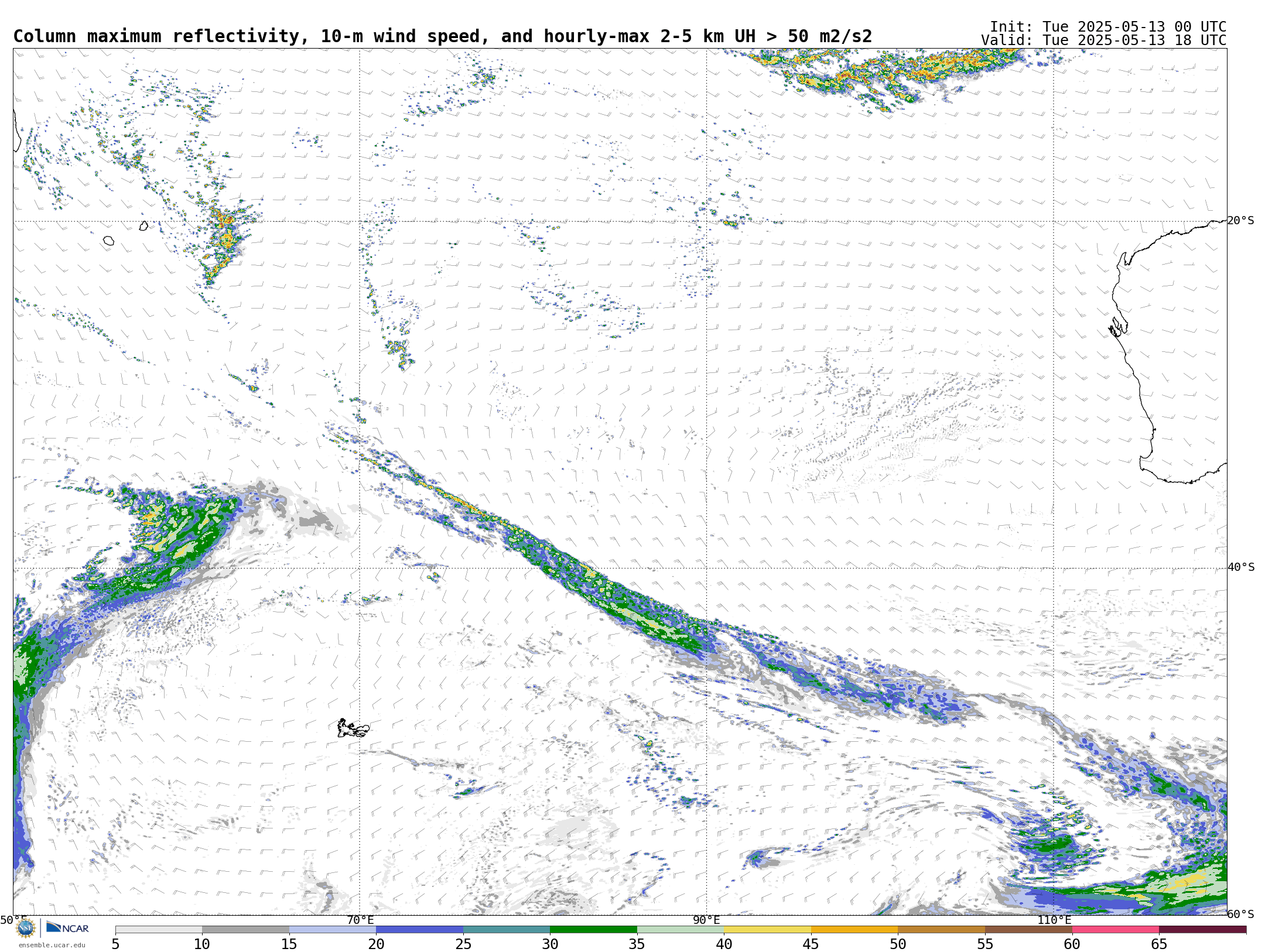The width and height of the screenshot is (1265, 952).
Task: Click the map title 'Column maximum reflectivity'
Action: pos(157,36)
